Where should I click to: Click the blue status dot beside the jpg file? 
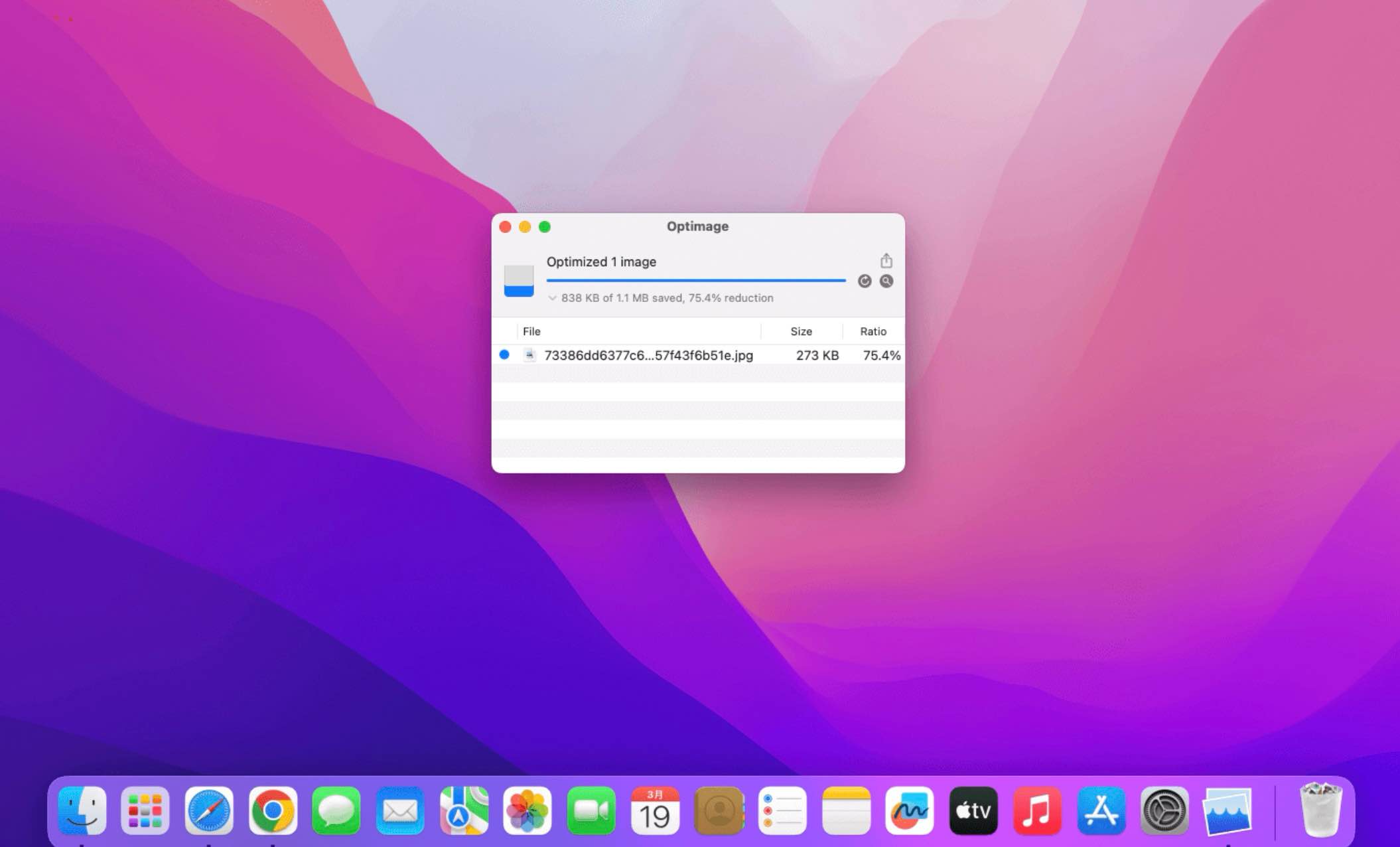(505, 355)
